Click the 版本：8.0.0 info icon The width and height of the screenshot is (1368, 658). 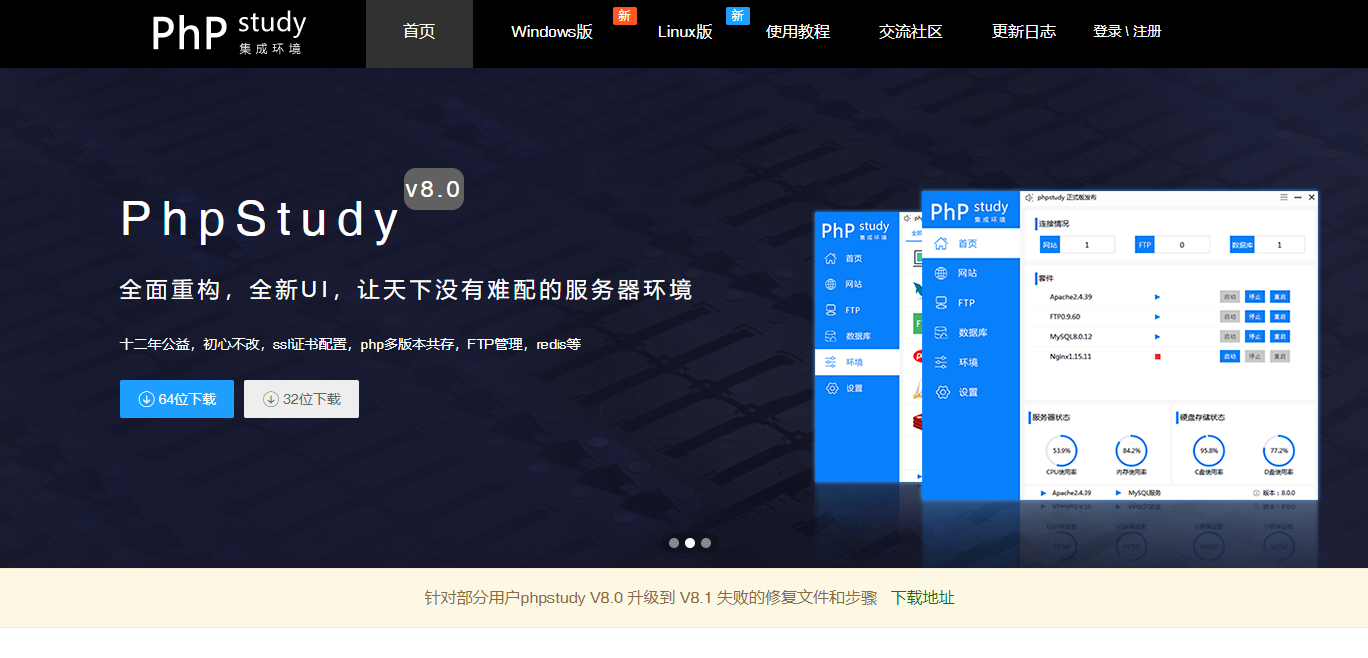click(x=1256, y=493)
